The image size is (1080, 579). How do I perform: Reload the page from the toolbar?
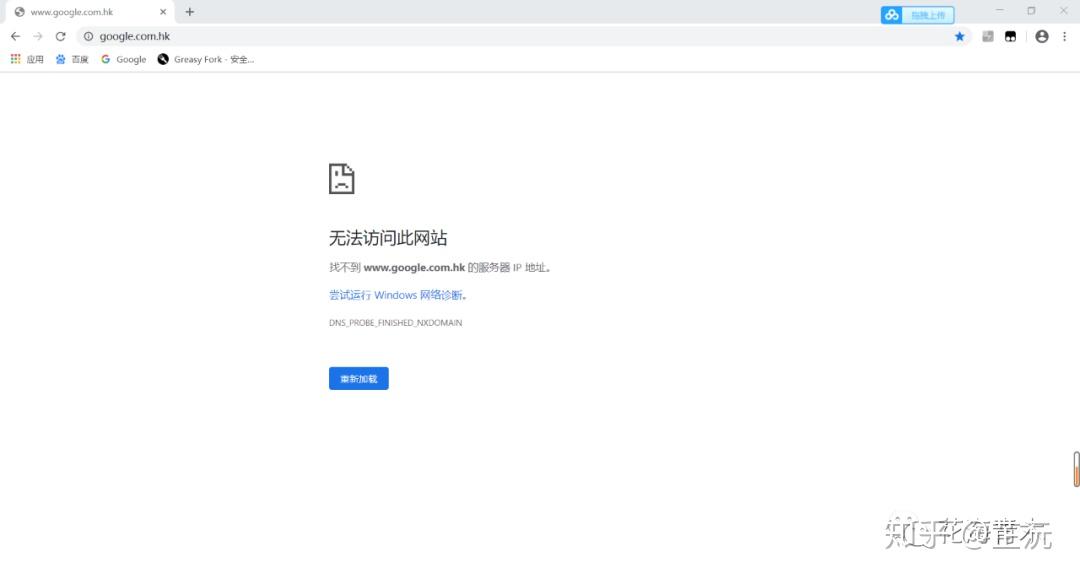[61, 36]
